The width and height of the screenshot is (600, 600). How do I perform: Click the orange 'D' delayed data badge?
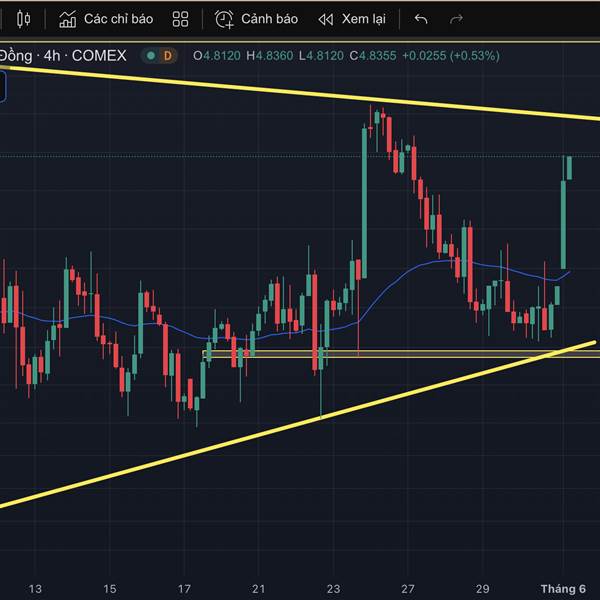pos(167,56)
